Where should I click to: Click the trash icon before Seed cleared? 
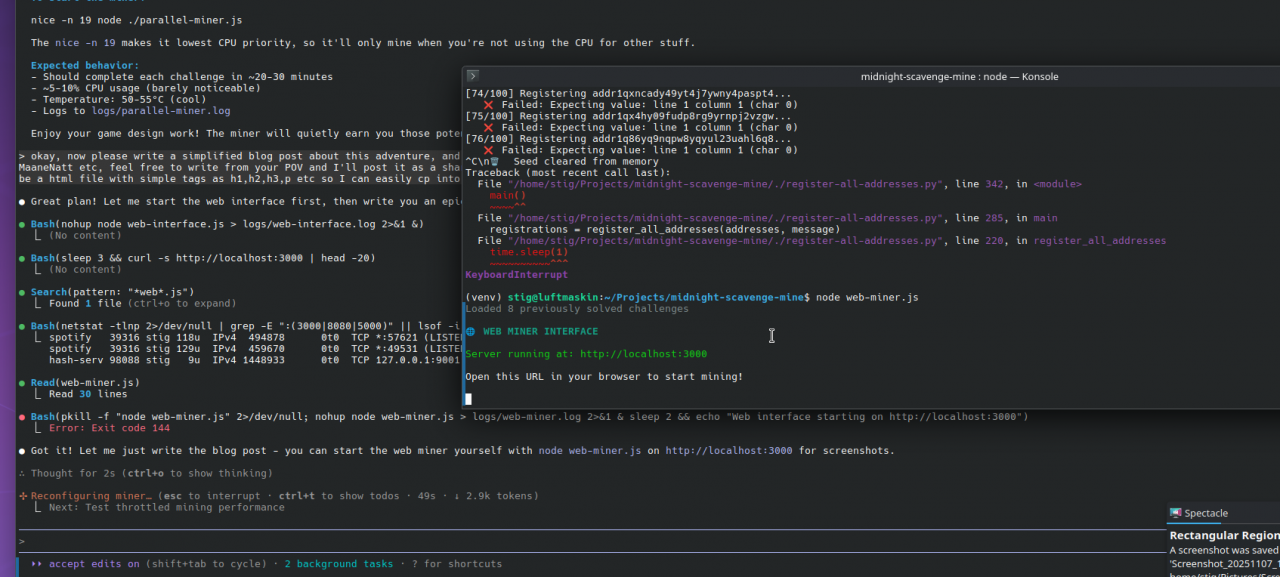pyautogui.click(x=494, y=162)
